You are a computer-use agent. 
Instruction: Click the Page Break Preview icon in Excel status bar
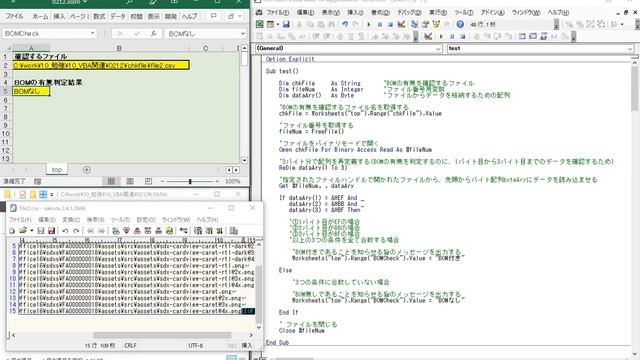click(148, 181)
